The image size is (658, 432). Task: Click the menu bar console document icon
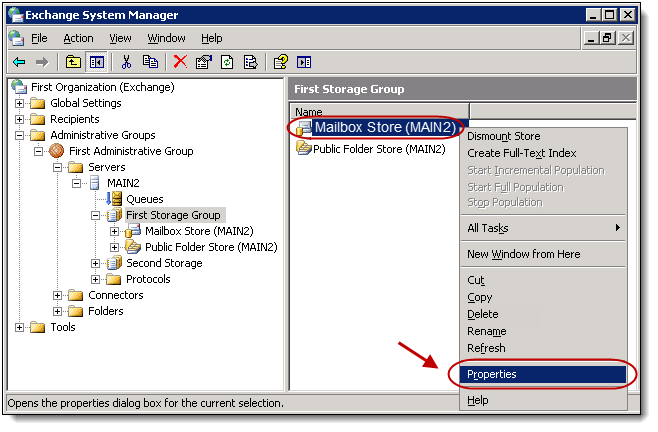[x=17, y=38]
